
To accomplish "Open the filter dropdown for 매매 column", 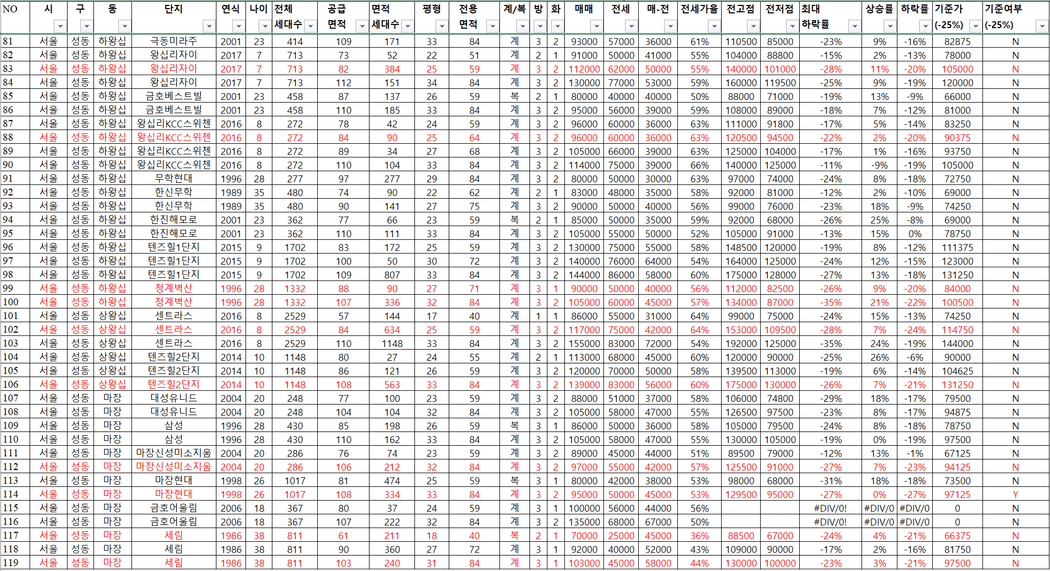I will pyautogui.click(x=596, y=26).
